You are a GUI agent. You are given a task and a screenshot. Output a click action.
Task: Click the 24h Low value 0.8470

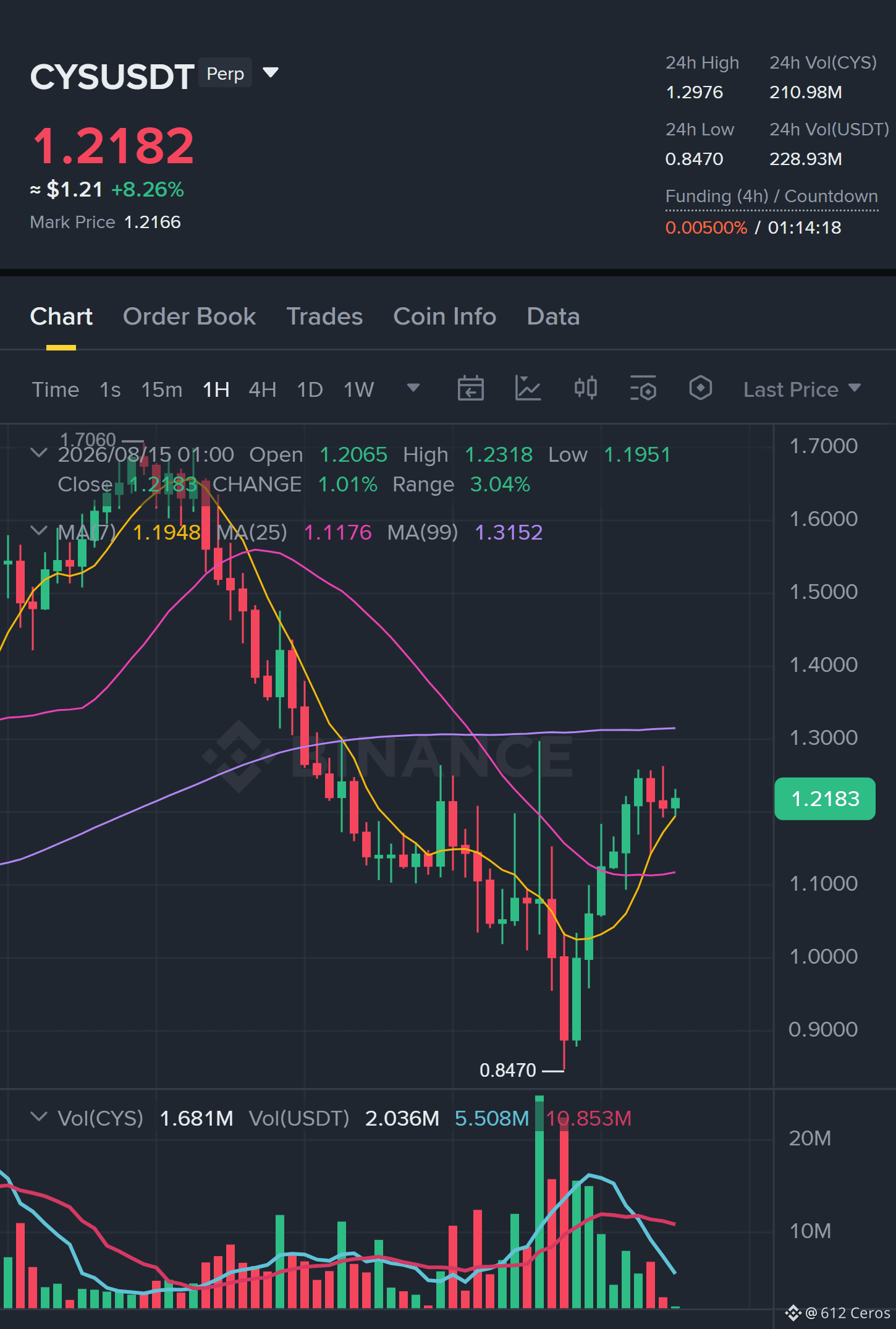694,159
